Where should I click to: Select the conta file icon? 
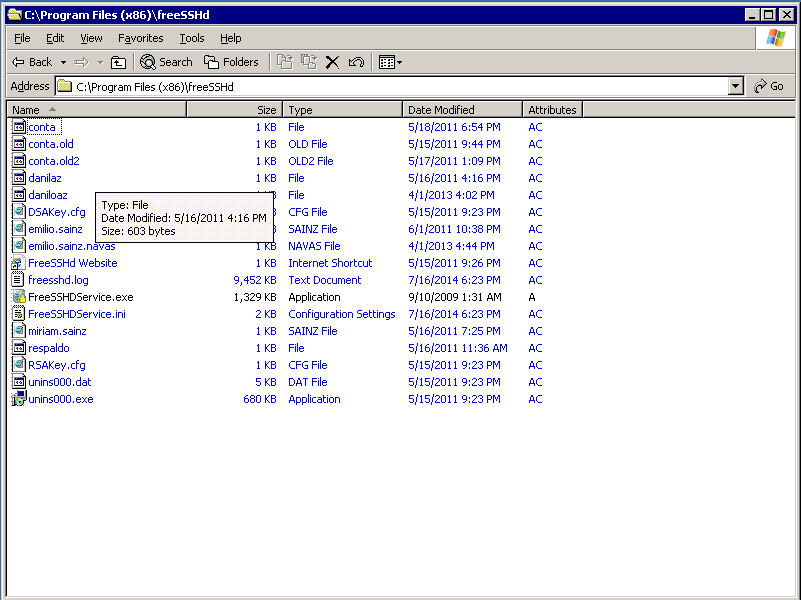pyautogui.click(x=19, y=127)
